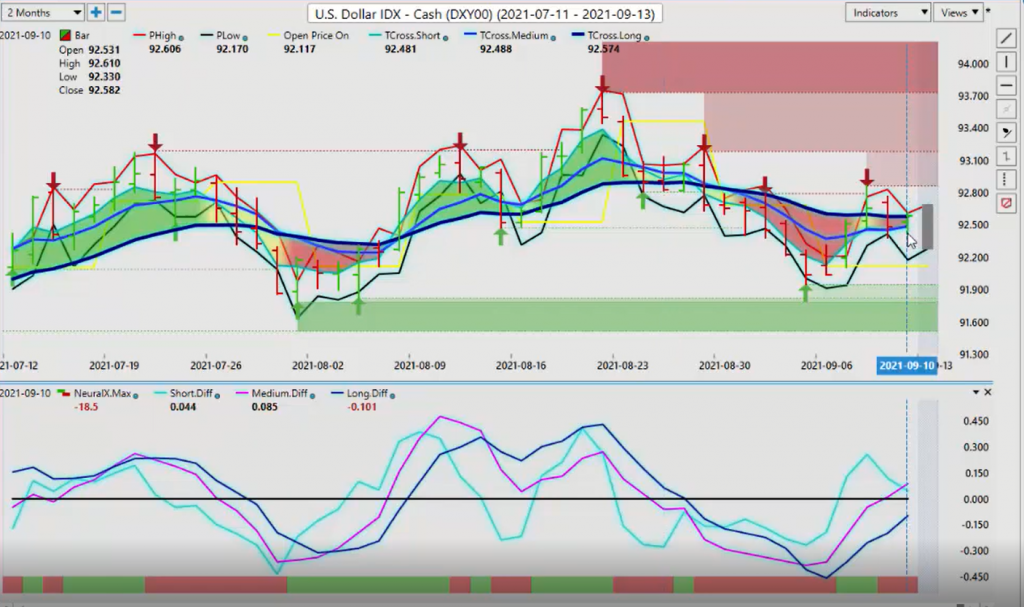The height and width of the screenshot is (607, 1024).
Task: Click the Close 92.582 value
Action: (104, 90)
